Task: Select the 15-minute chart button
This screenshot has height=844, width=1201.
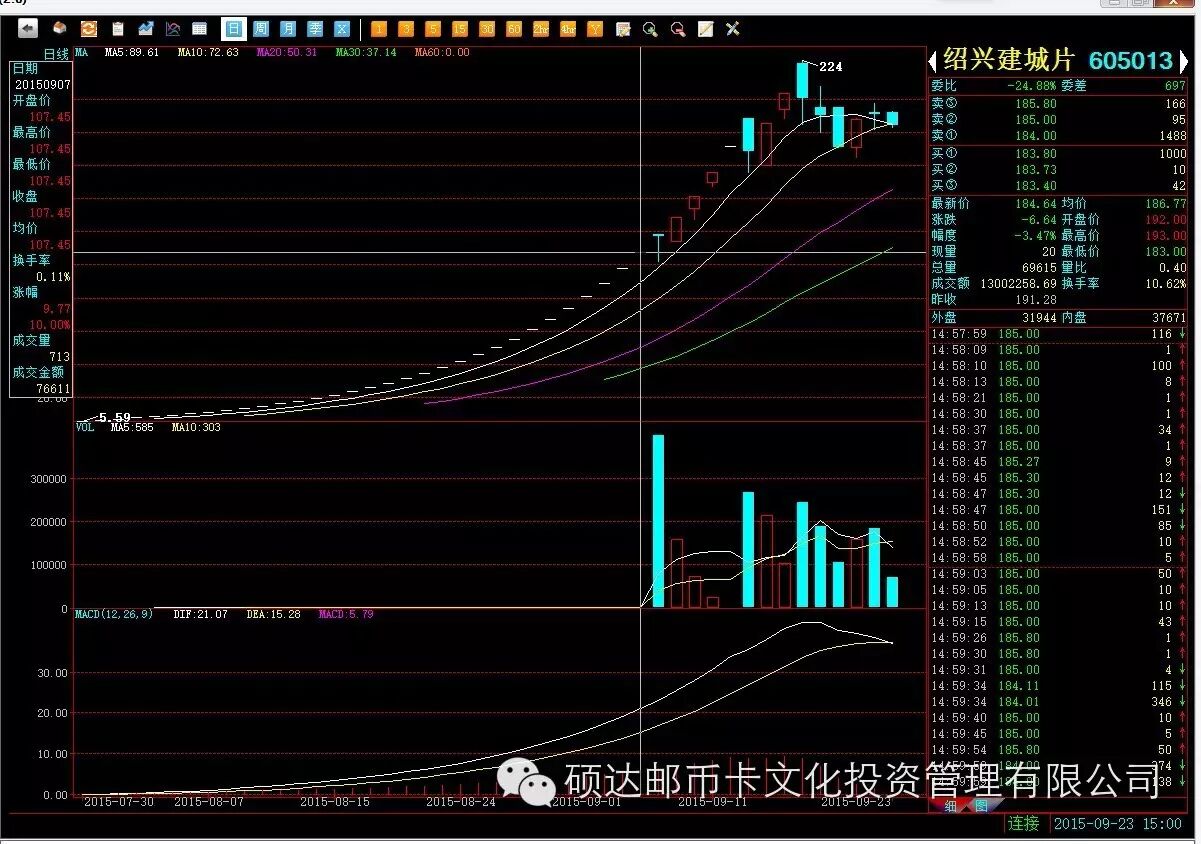Action: coord(460,29)
